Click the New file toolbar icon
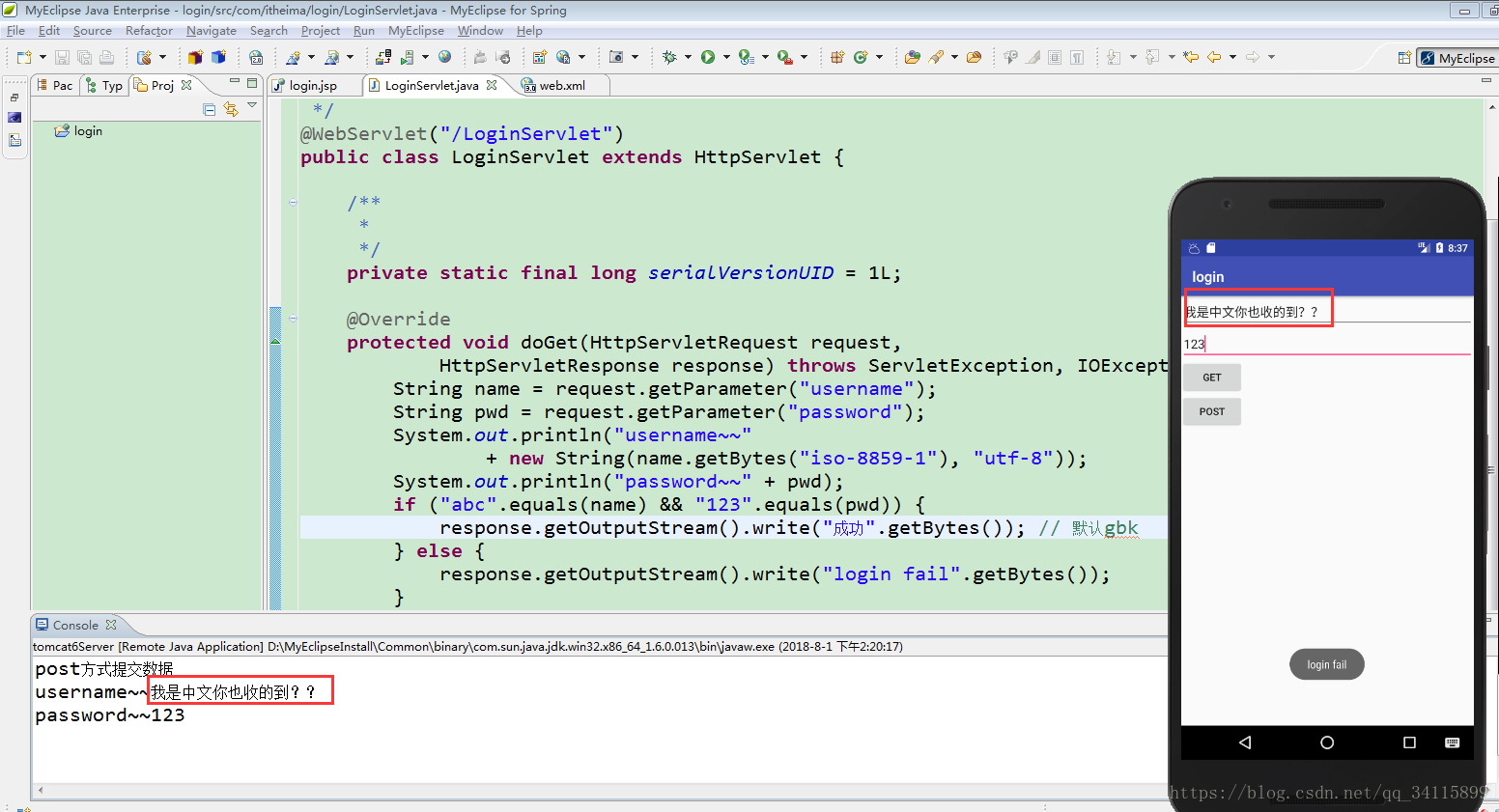This screenshot has width=1499, height=812. 24,58
